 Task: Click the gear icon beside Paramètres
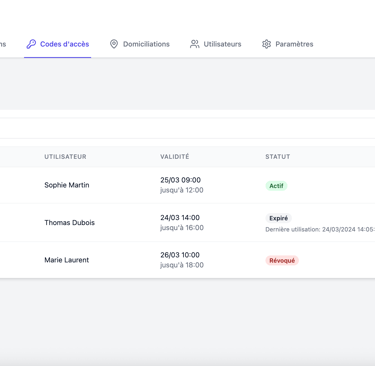point(266,44)
